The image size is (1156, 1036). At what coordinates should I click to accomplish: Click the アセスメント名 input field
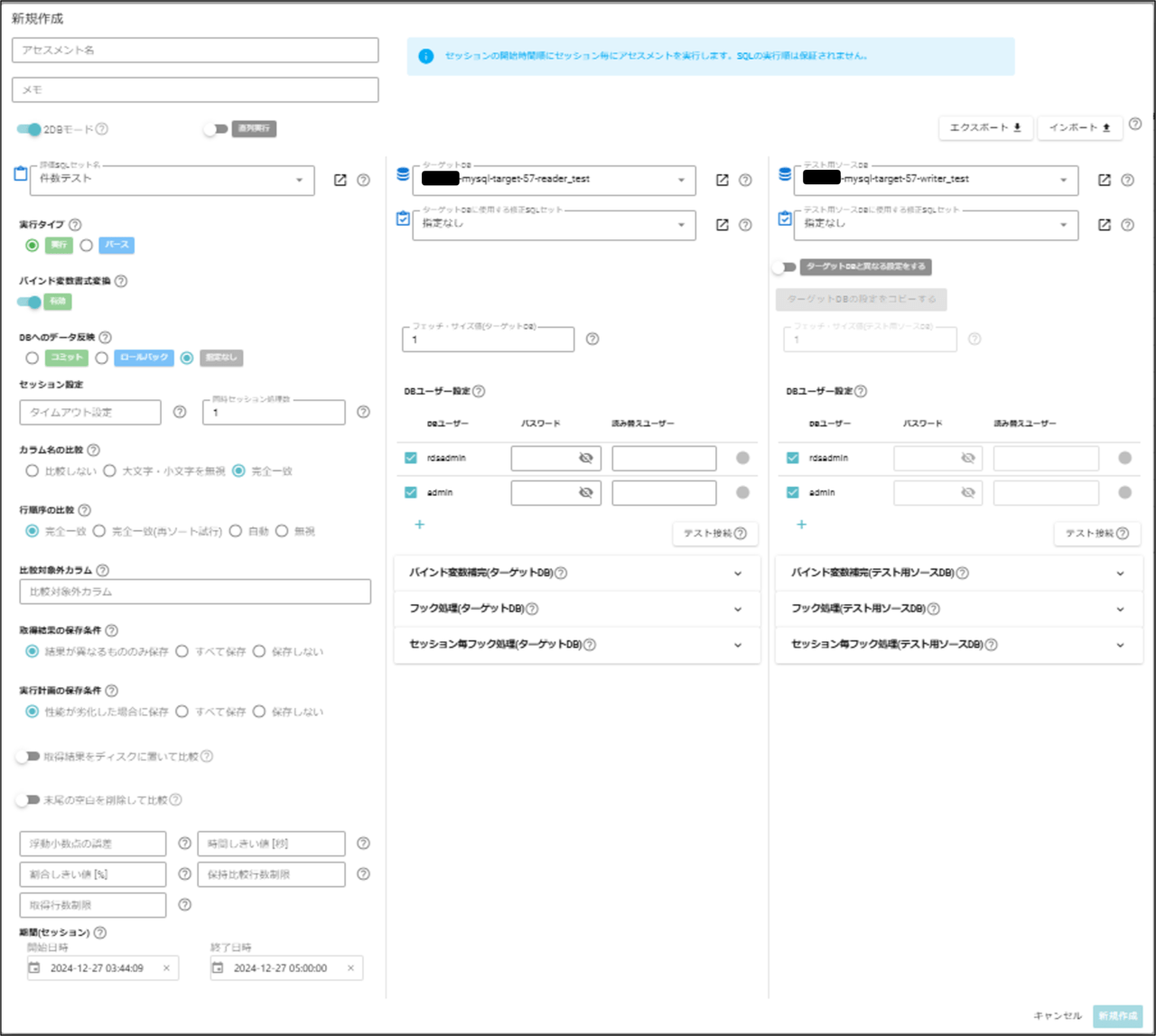pyautogui.click(x=195, y=50)
